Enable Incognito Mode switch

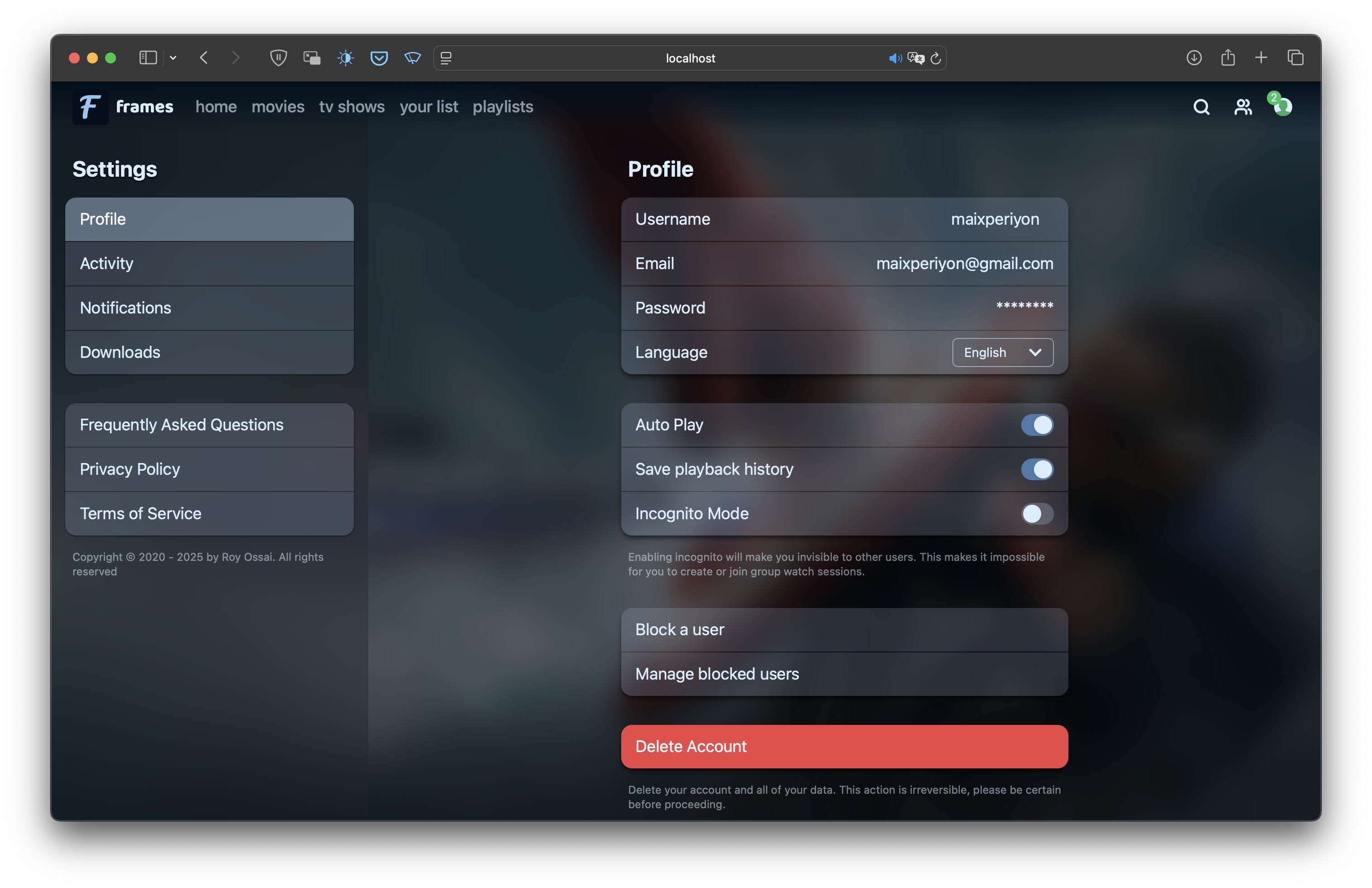1037,514
